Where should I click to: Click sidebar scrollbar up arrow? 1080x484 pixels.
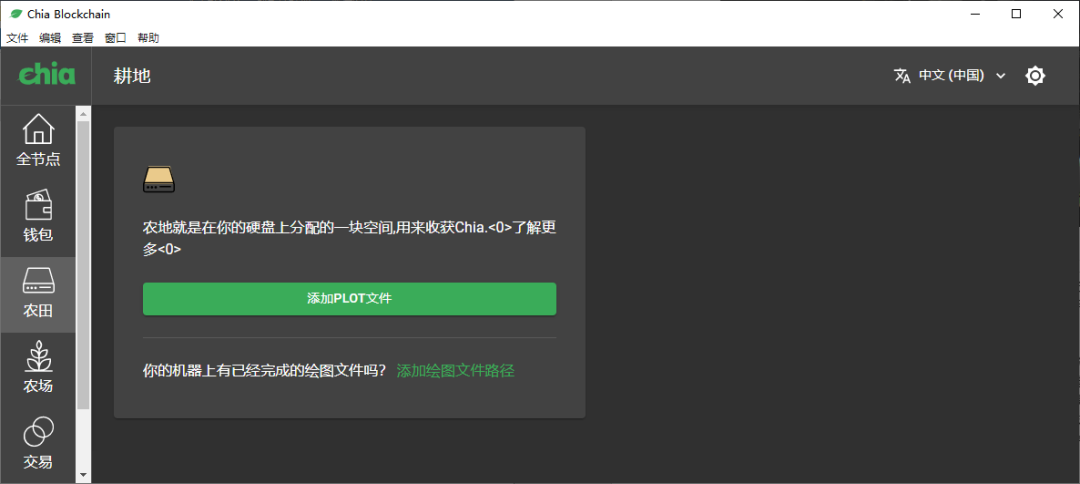pos(83,114)
